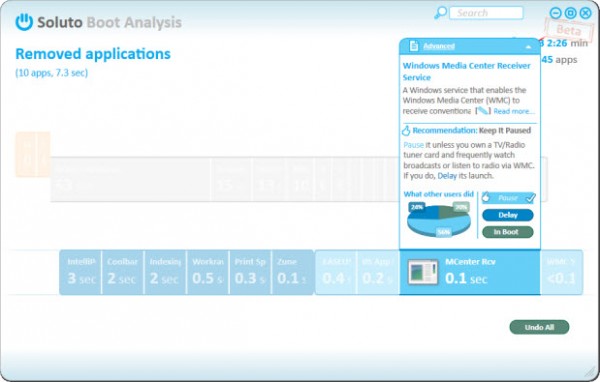Expand the Zune 0.1 s tile
The image size is (600, 382).
292,272
